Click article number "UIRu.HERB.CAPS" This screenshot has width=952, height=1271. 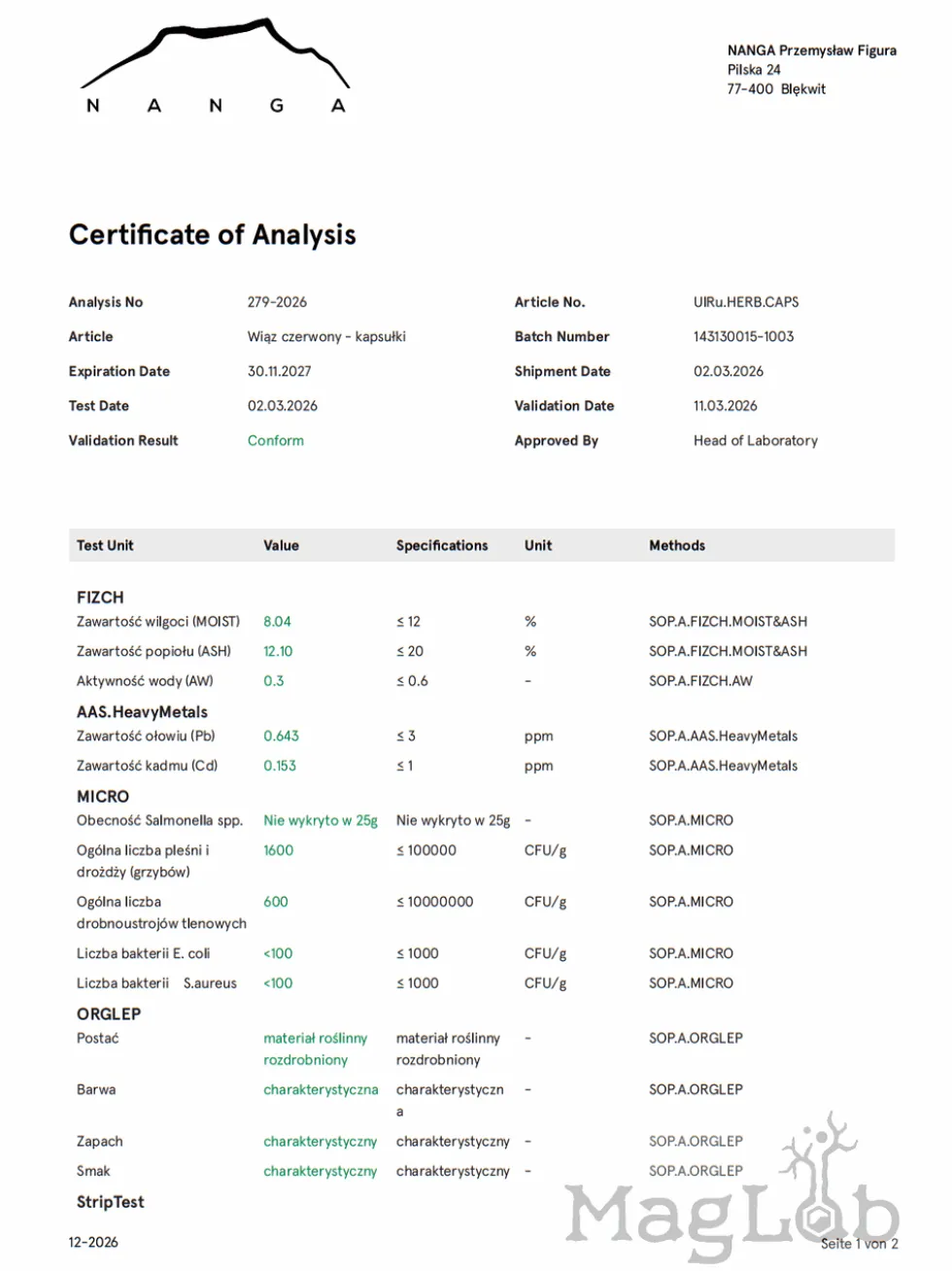[x=746, y=302]
